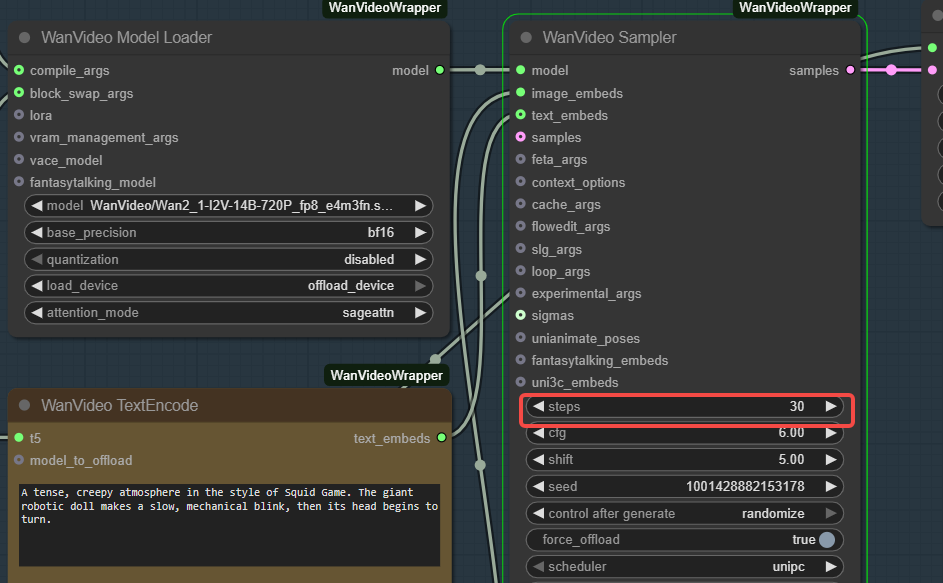Click the steps value 30
This screenshot has width=943, height=583.
(x=797, y=406)
